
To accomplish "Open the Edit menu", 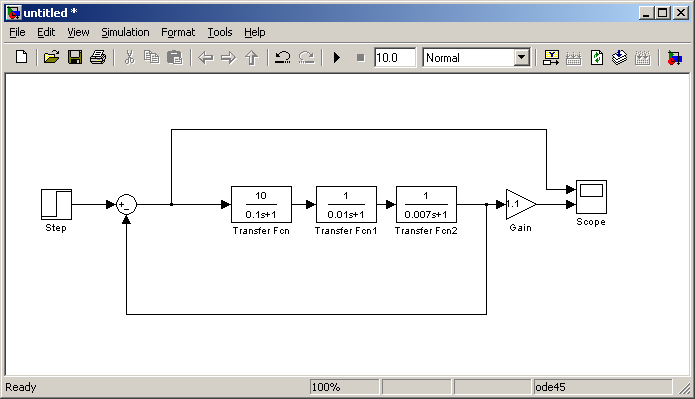I will click(x=46, y=32).
